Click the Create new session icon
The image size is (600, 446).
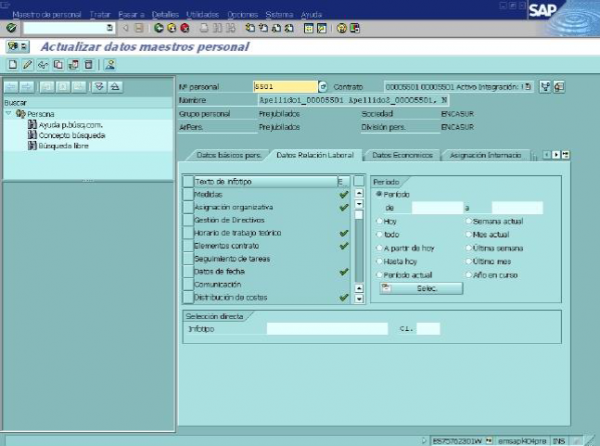[x=308, y=28]
